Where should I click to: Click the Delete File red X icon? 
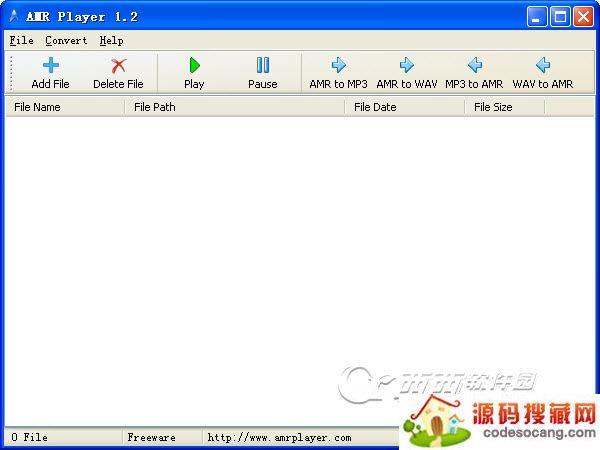click(118, 65)
